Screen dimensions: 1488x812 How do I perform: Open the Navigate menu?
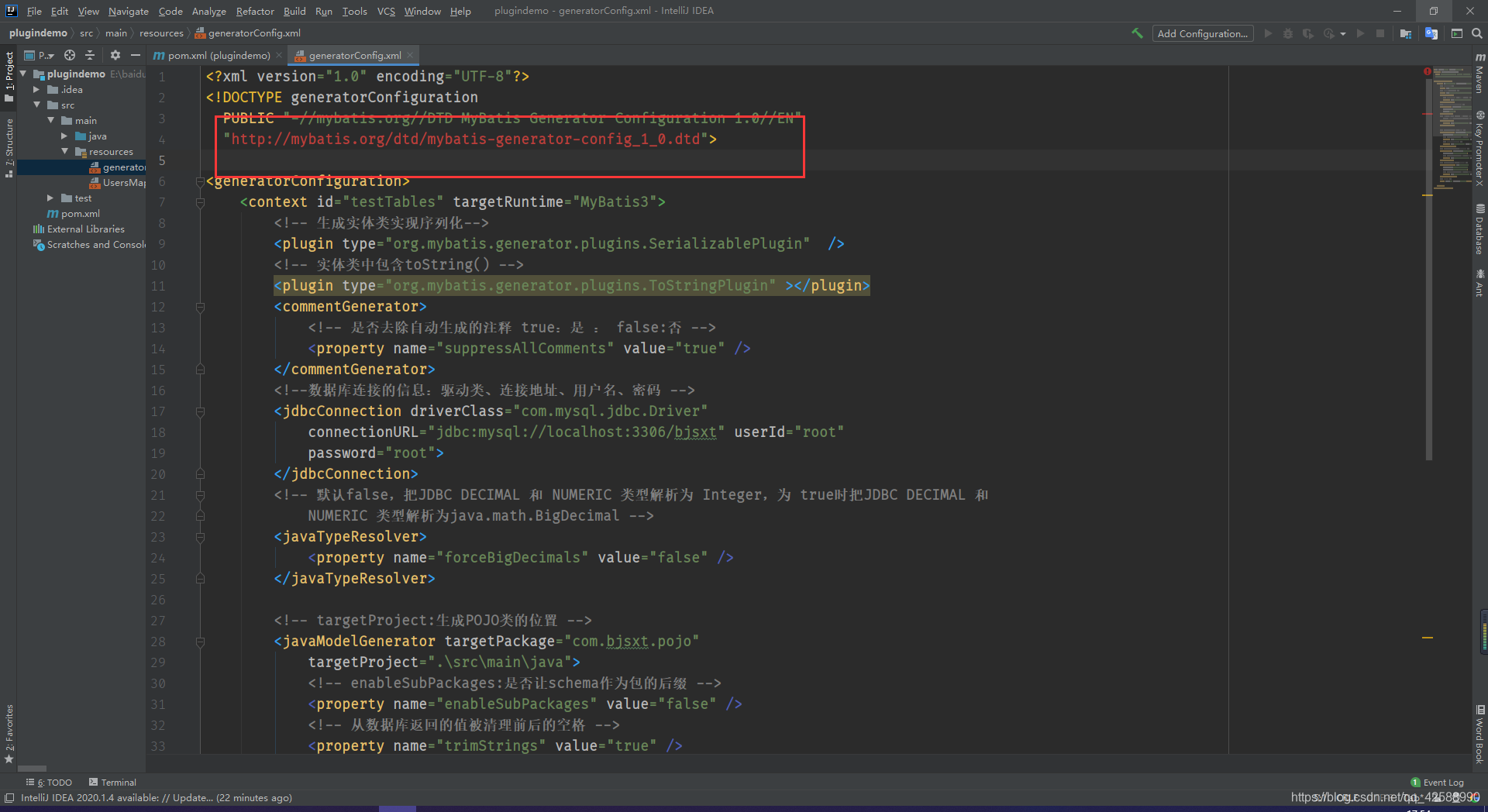128,11
